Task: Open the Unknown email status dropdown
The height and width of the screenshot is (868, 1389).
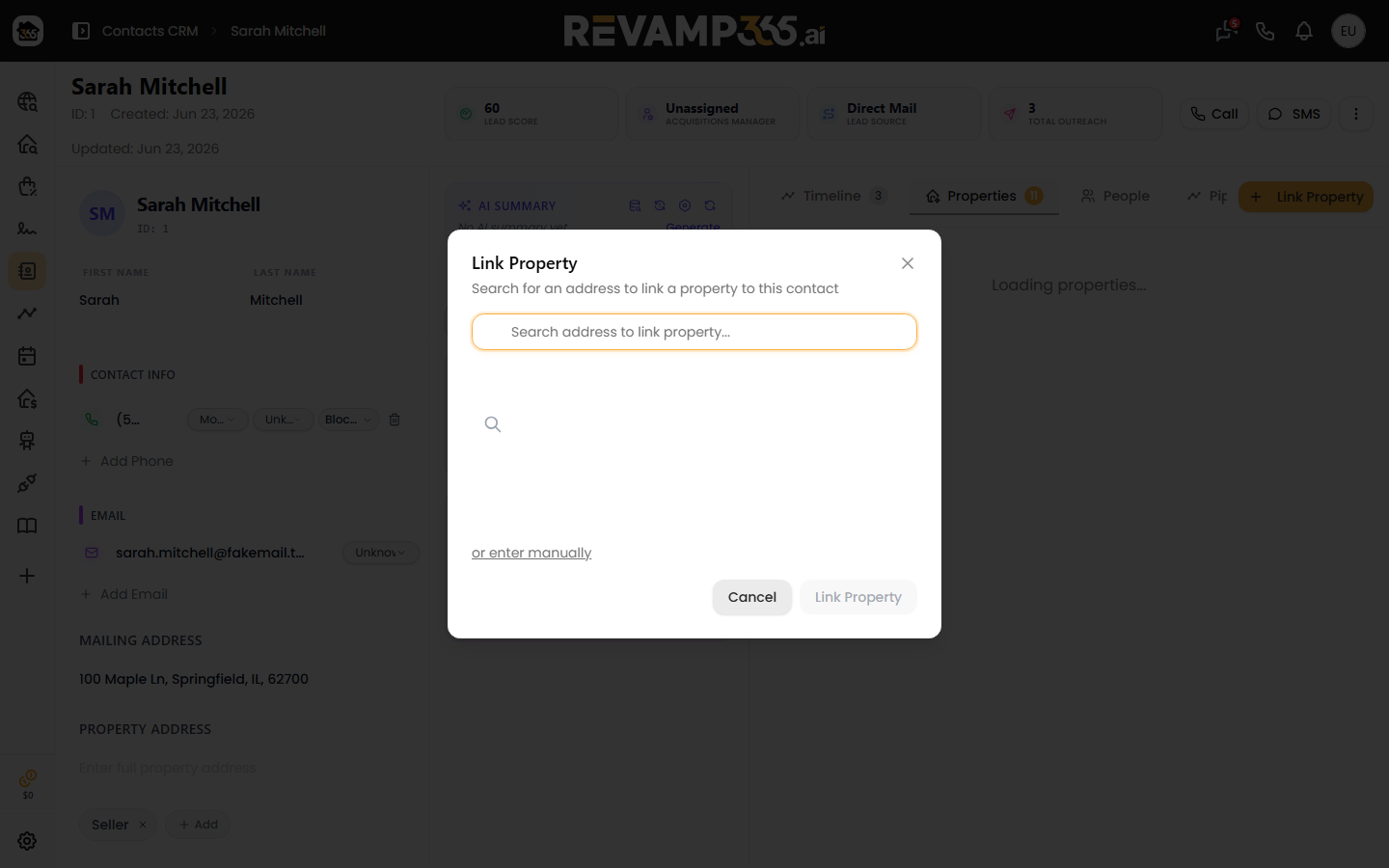Action: click(380, 553)
